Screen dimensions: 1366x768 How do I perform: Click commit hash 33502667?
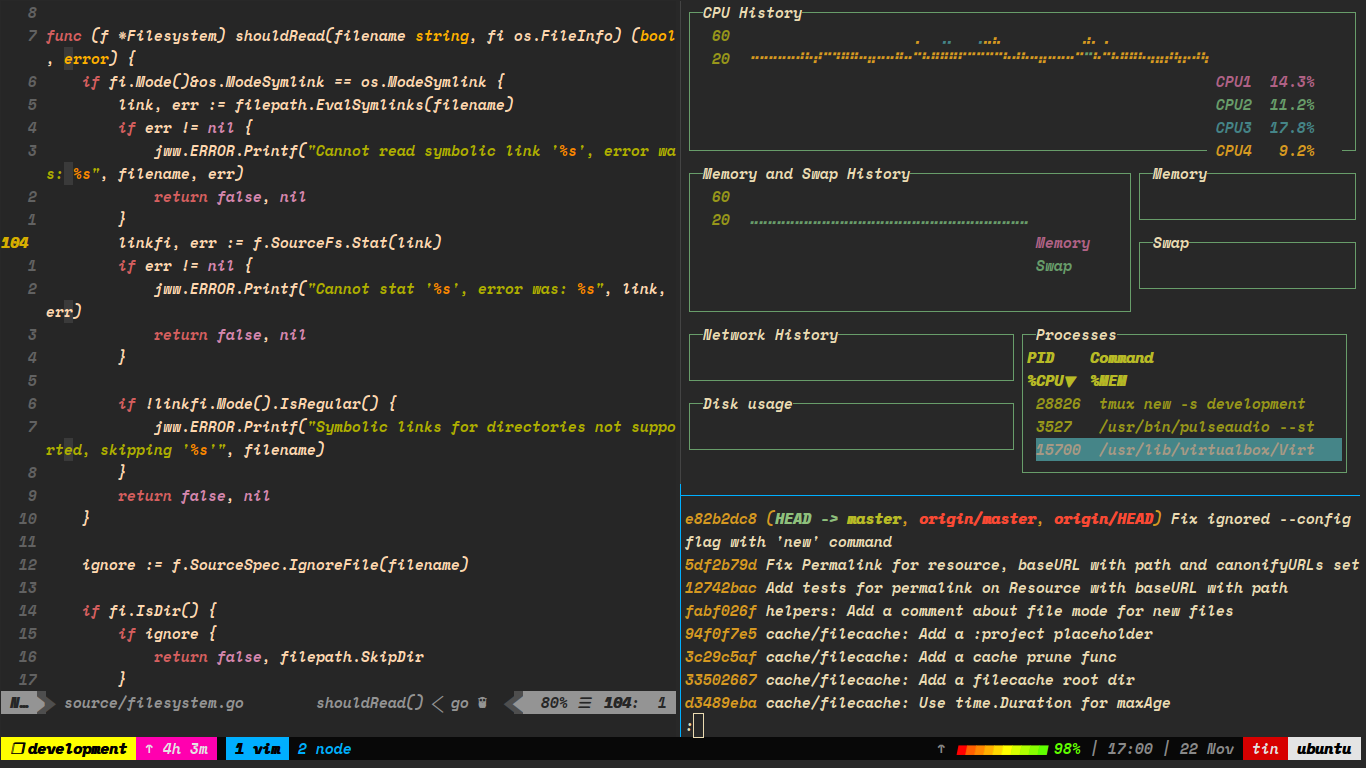point(721,680)
